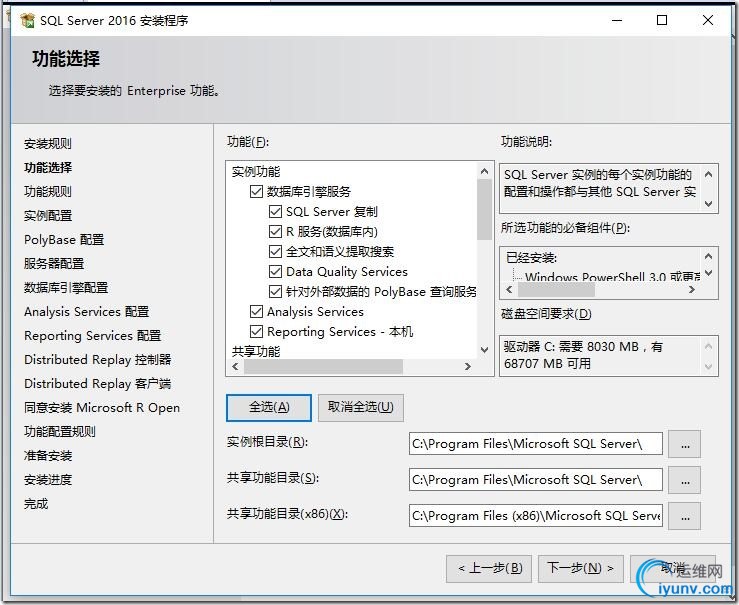Click prerequisites box scroll up arrow
Image resolution: width=739 pixels, height=605 pixels.
click(708, 256)
